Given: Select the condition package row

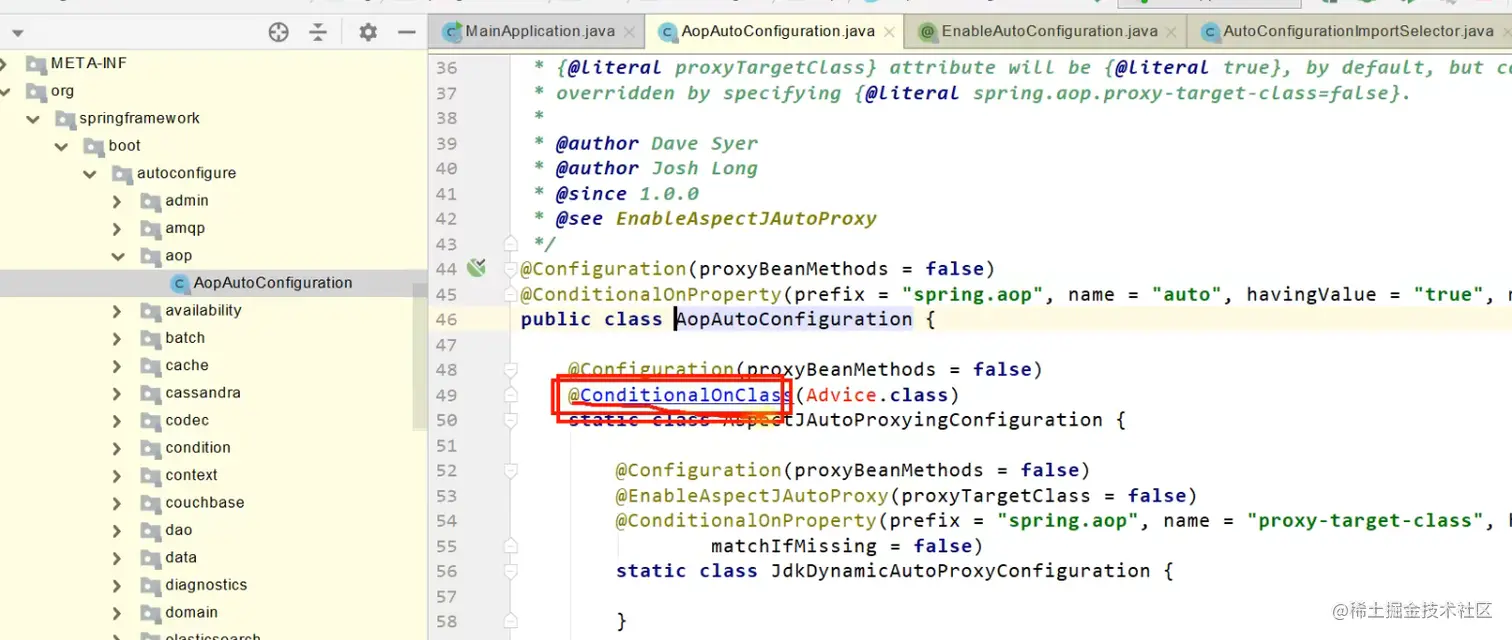Looking at the screenshot, I should point(214,448).
